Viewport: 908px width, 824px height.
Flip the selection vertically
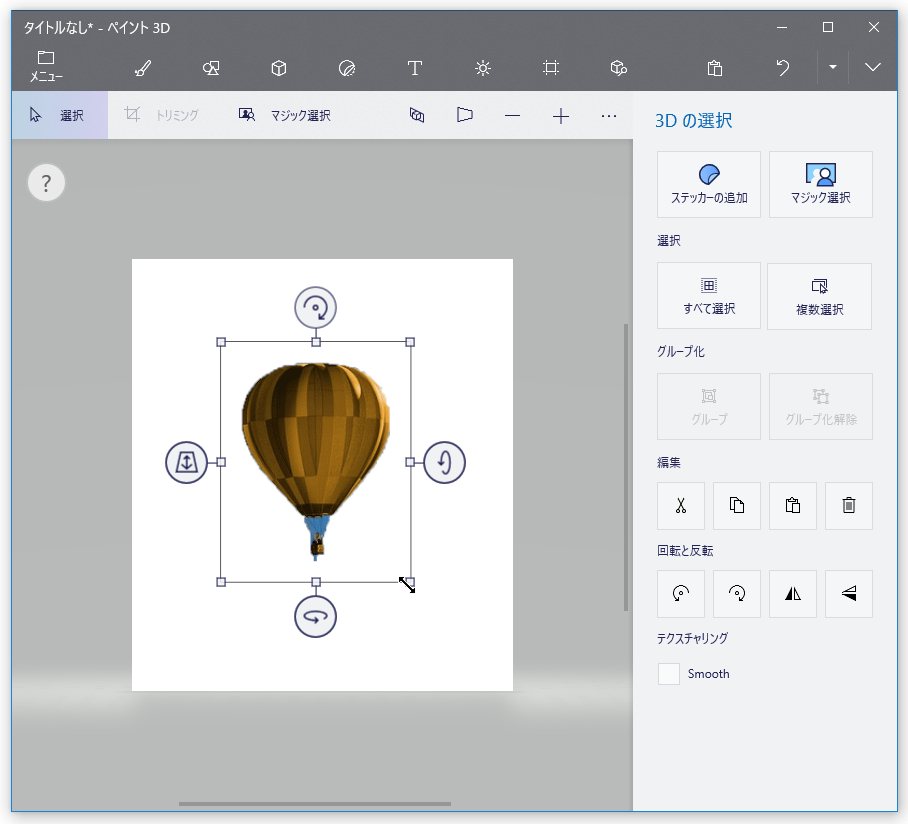click(849, 594)
